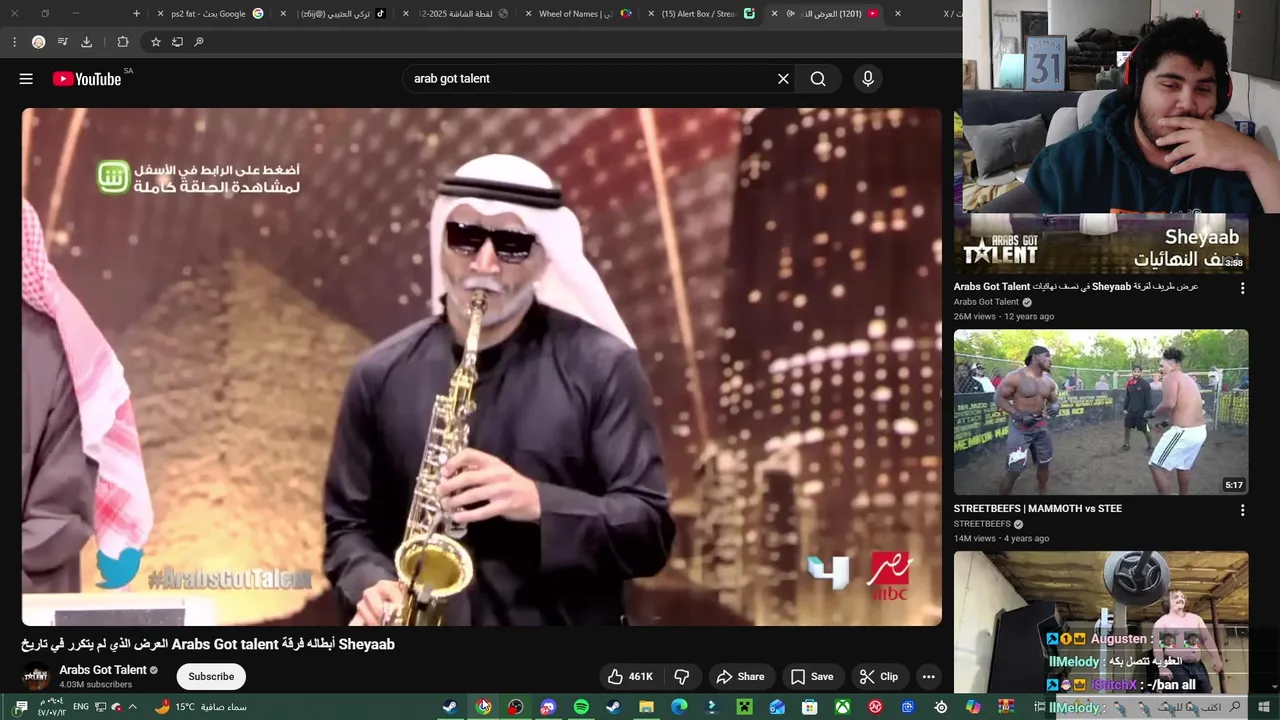The image size is (1280, 720).
Task: Switch to Chrome in the taskbar
Action: click(x=483, y=707)
